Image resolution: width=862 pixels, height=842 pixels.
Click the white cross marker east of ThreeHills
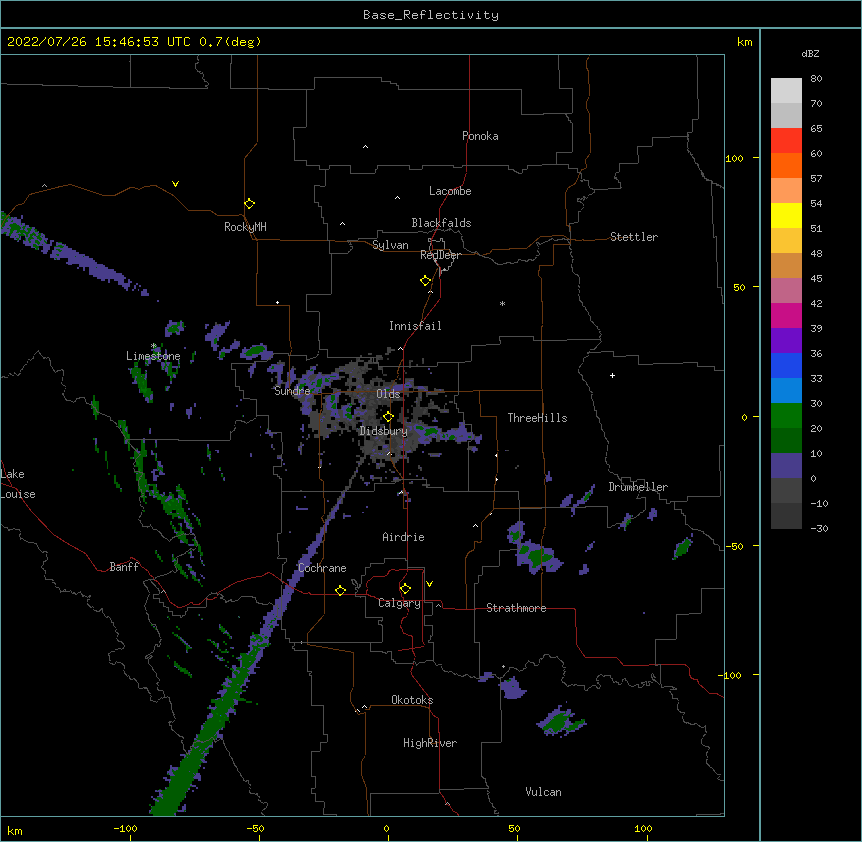tap(612, 375)
